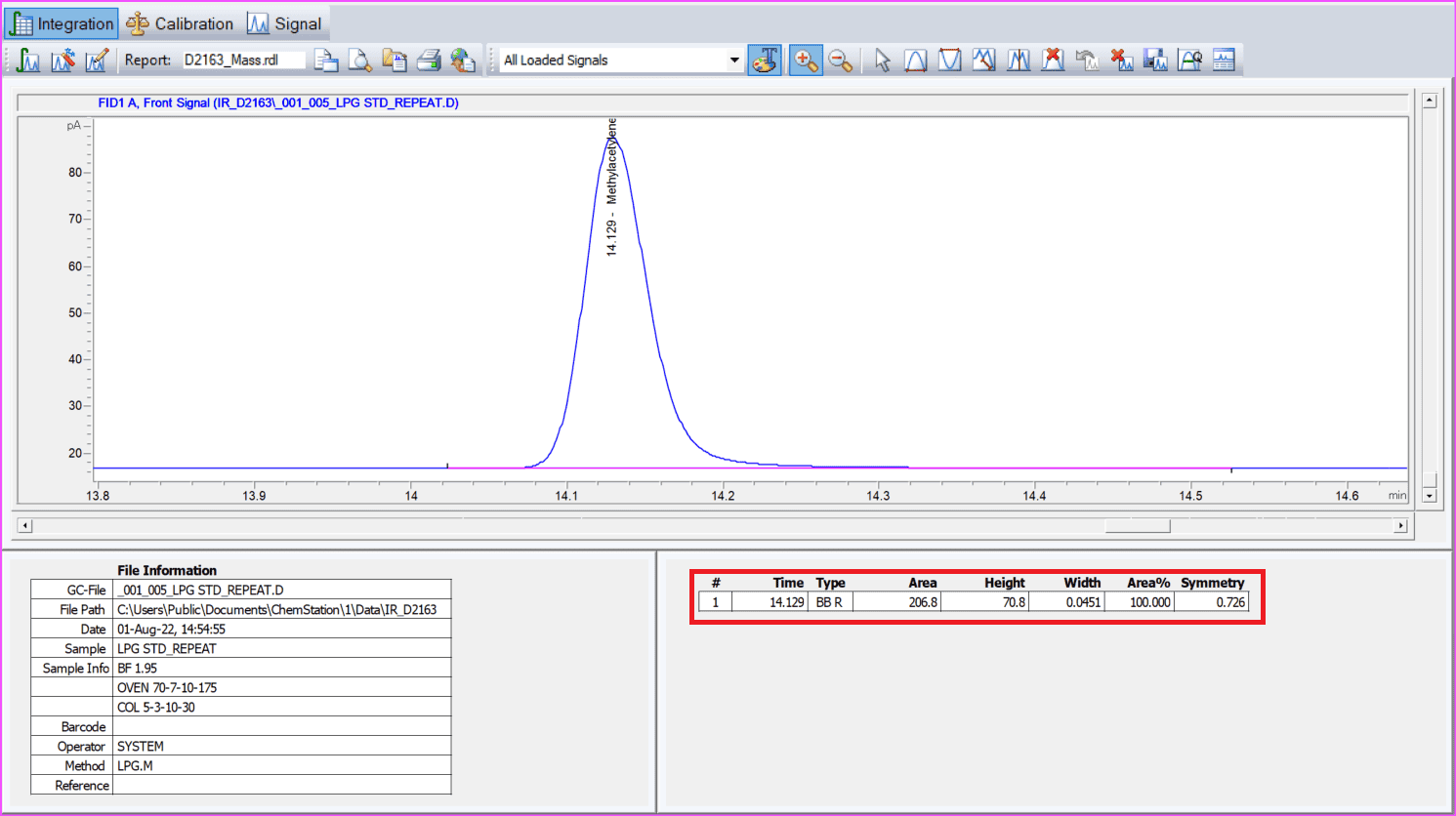The width and height of the screenshot is (1456, 816).
Task: Select the Undo manual integration icon
Action: tap(1086, 60)
